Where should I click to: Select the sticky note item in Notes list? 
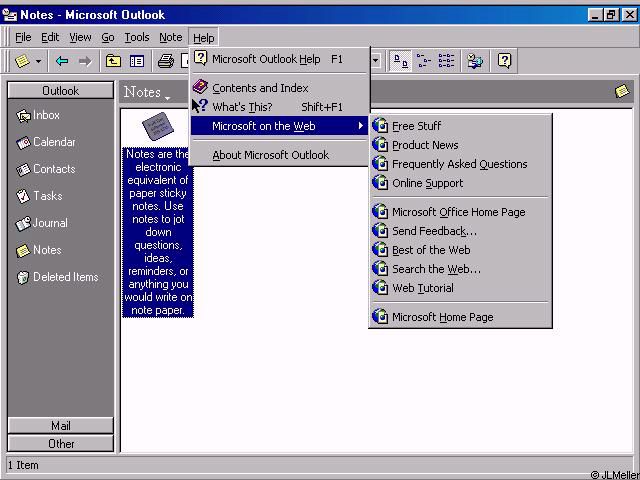point(157,127)
